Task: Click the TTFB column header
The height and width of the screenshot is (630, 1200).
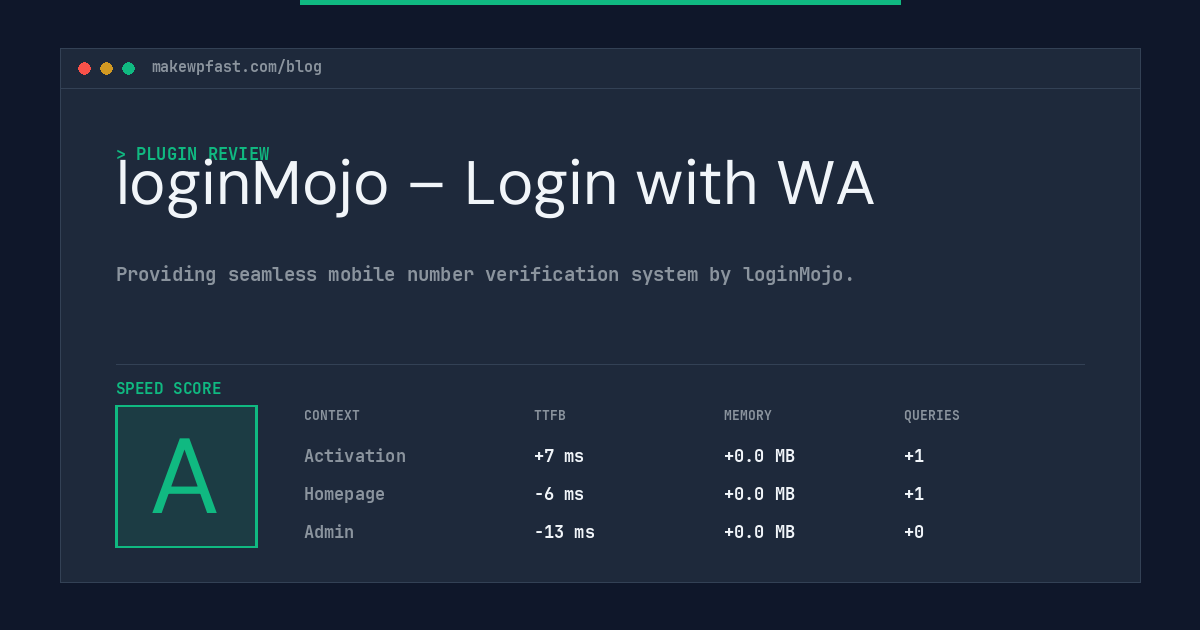Action: click(550, 415)
